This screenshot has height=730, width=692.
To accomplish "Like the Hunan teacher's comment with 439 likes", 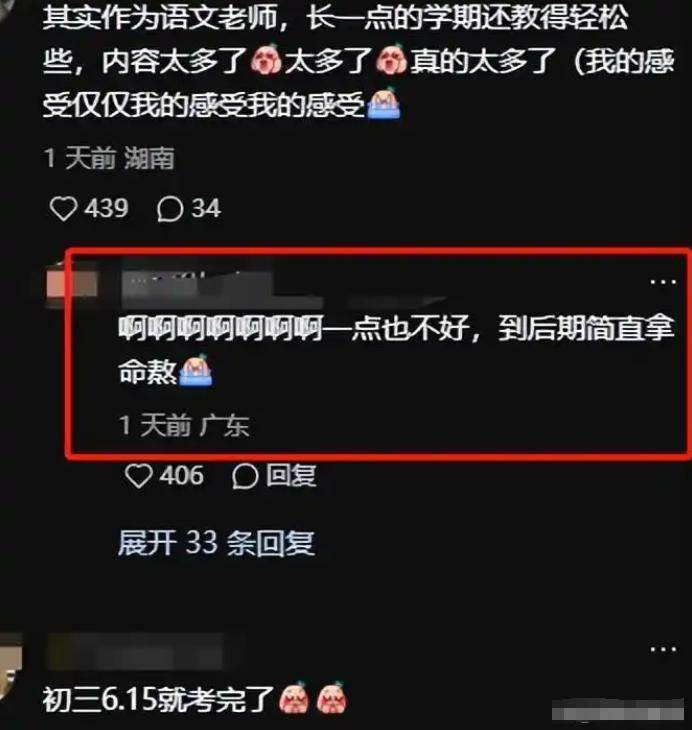I will 63,208.
